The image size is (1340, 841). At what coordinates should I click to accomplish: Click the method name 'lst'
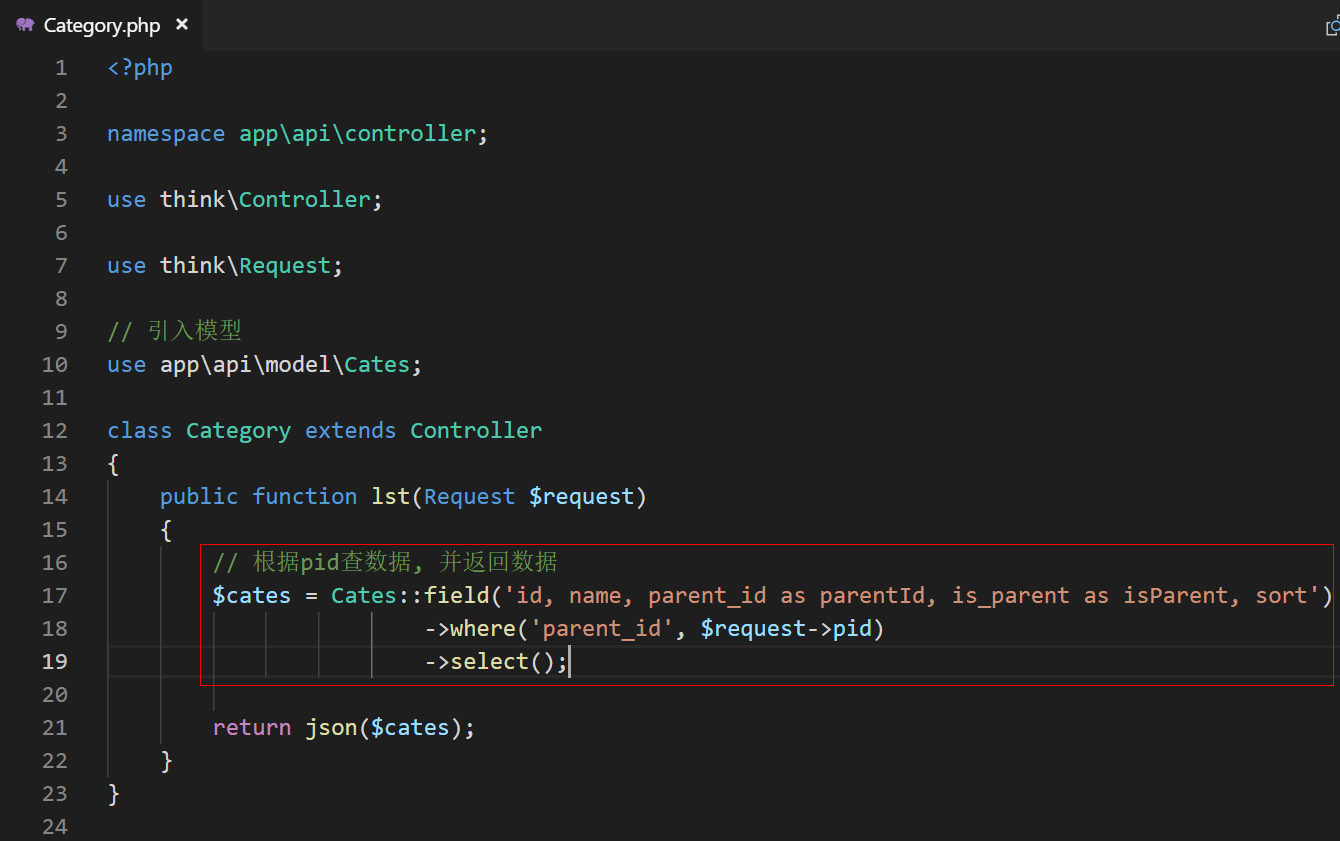(x=391, y=497)
